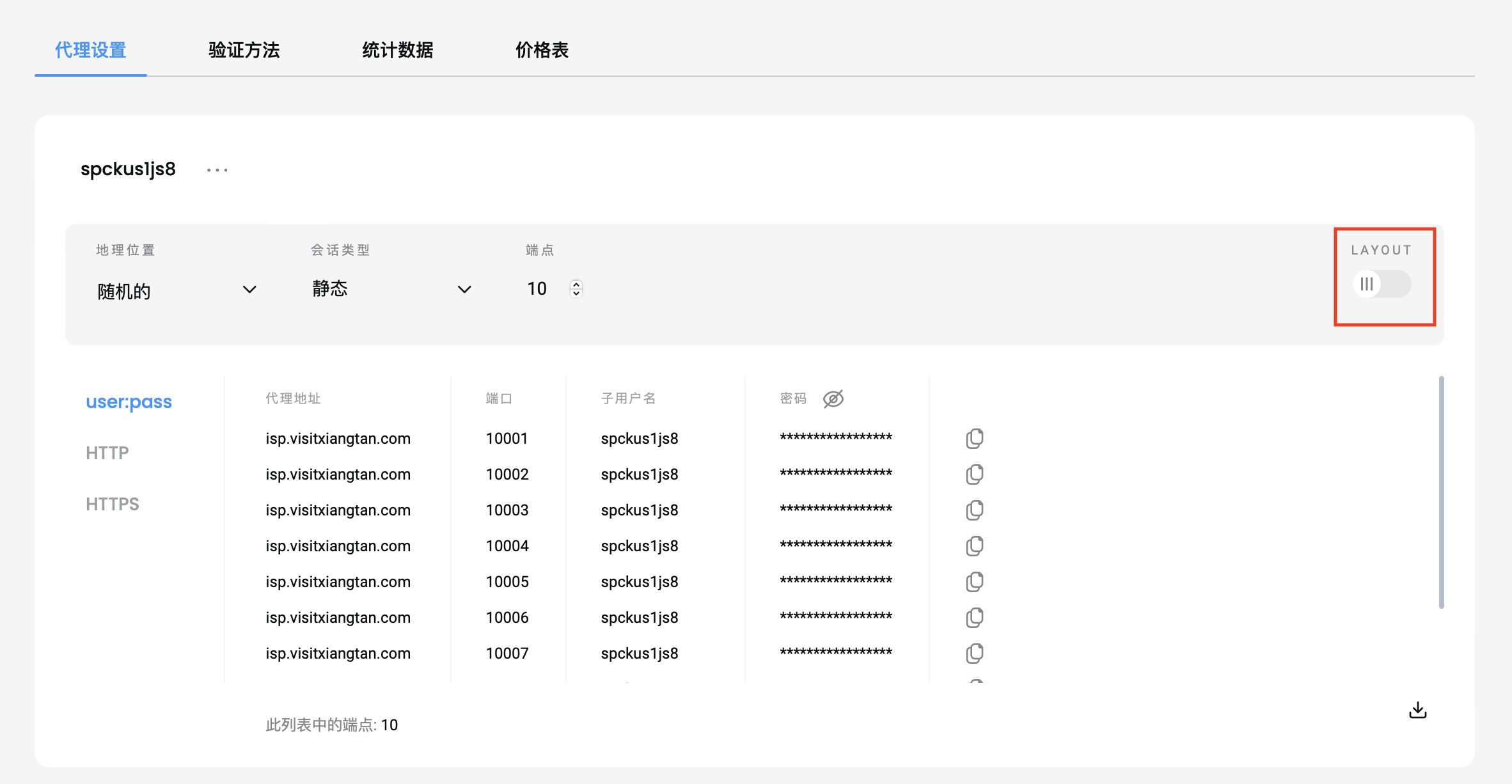Expand the 地理位置 dropdown showing 随机的

177,290
